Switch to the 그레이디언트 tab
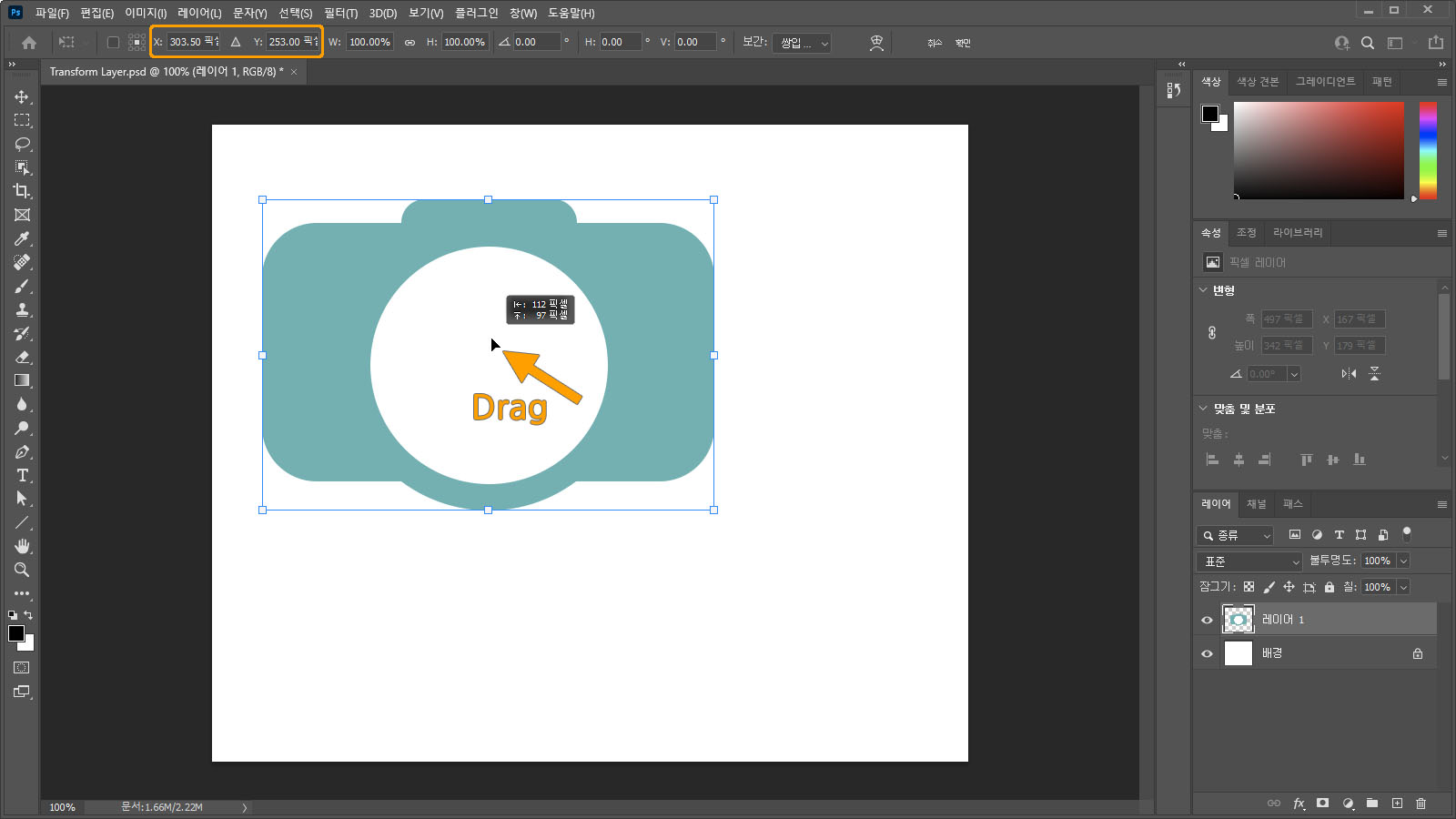Viewport: 1456px width, 819px height. 1325,82
